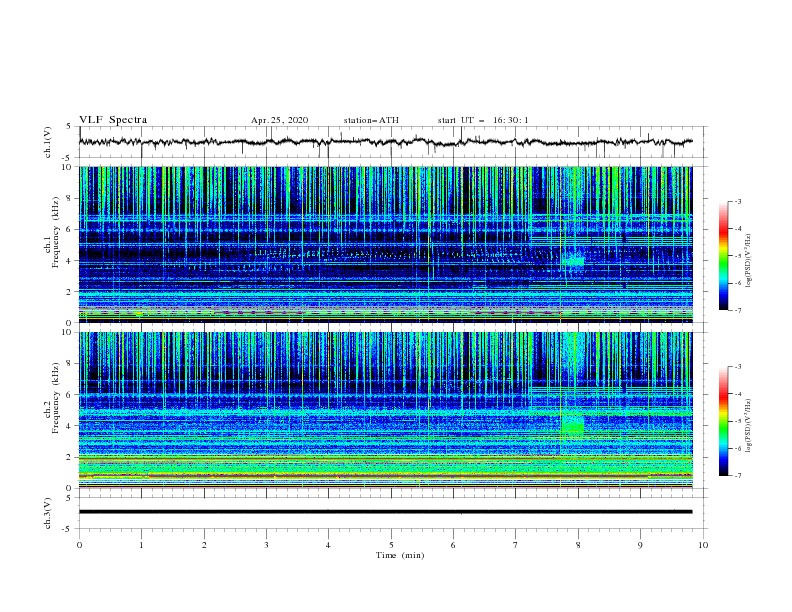The image size is (792, 612).
Task: Click the time axis tick label "1"
Action: point(141,545)
